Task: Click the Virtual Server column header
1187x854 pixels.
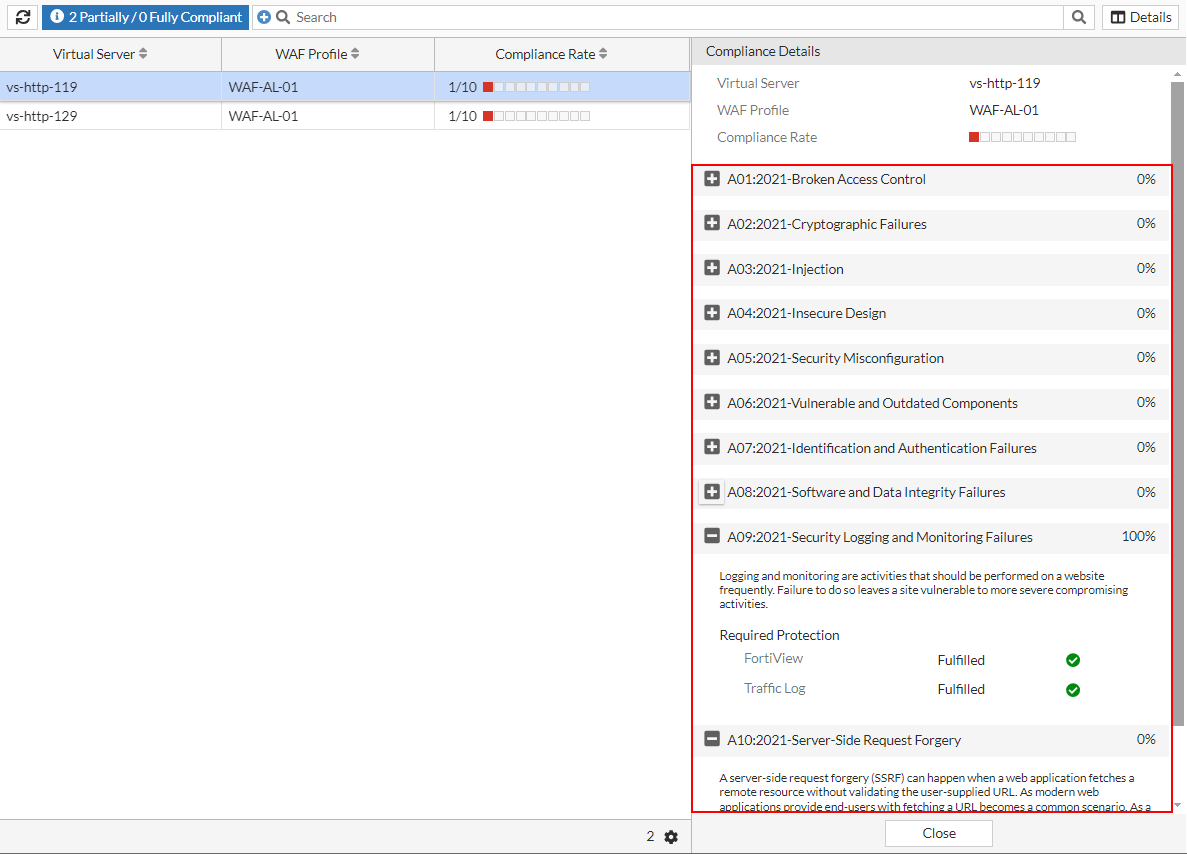Action: click(111, 54)
